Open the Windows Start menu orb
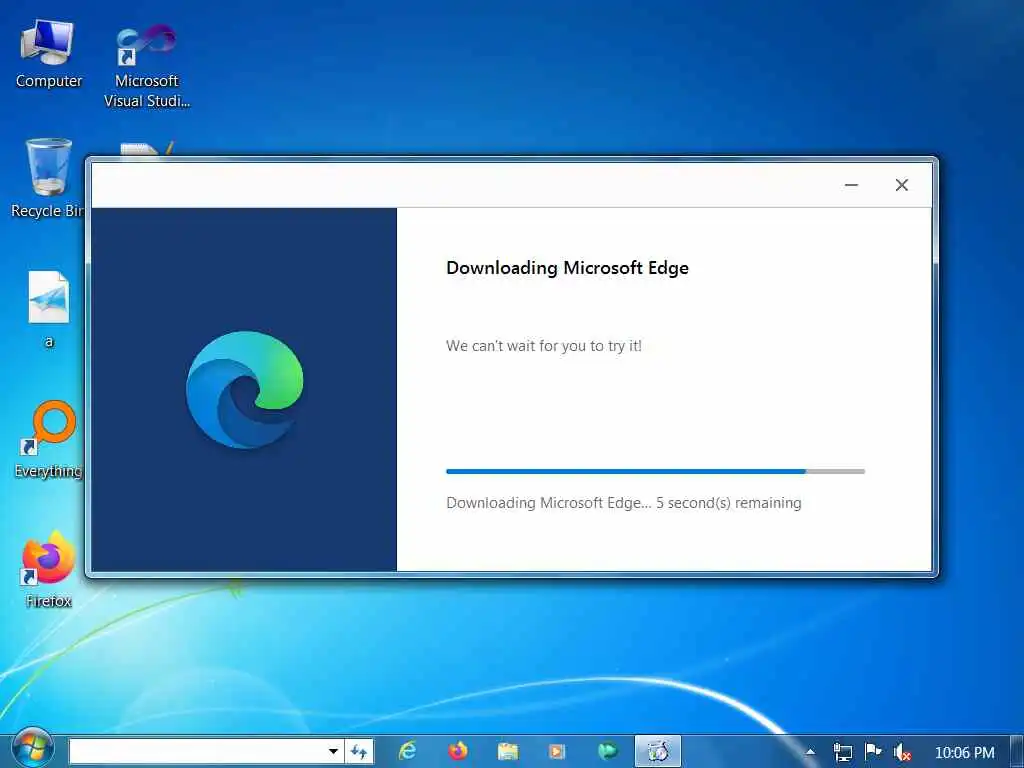 pyautogui.click(x=32, y=750)
